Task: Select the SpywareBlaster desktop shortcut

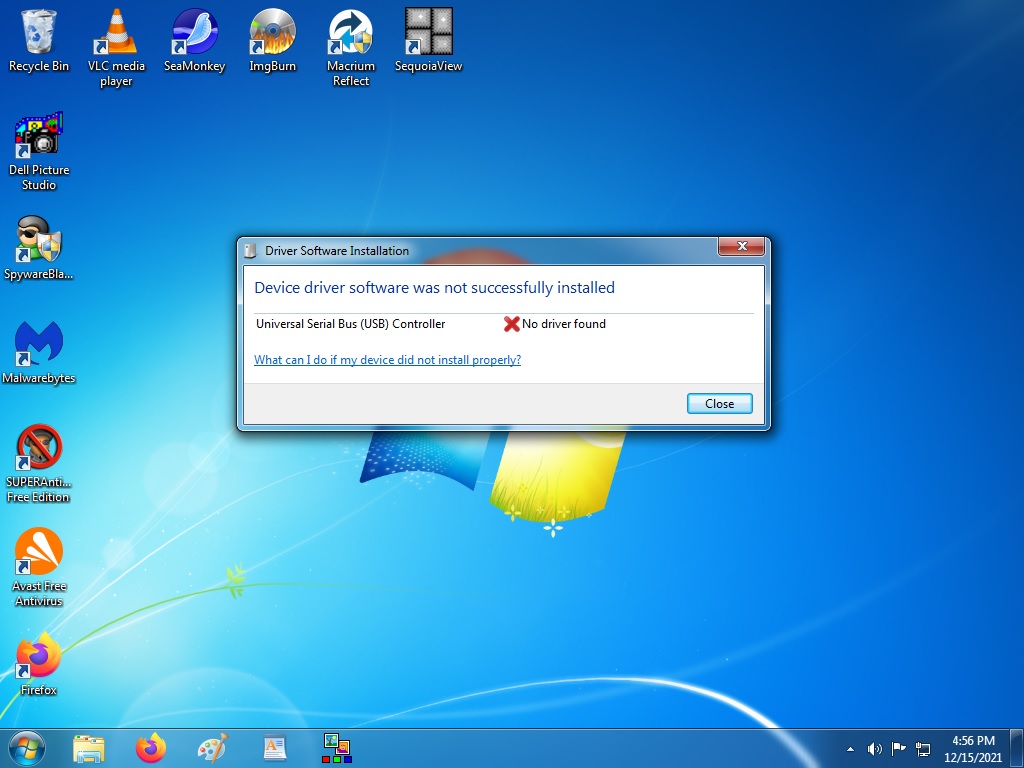Action: (x=39, y=248)
